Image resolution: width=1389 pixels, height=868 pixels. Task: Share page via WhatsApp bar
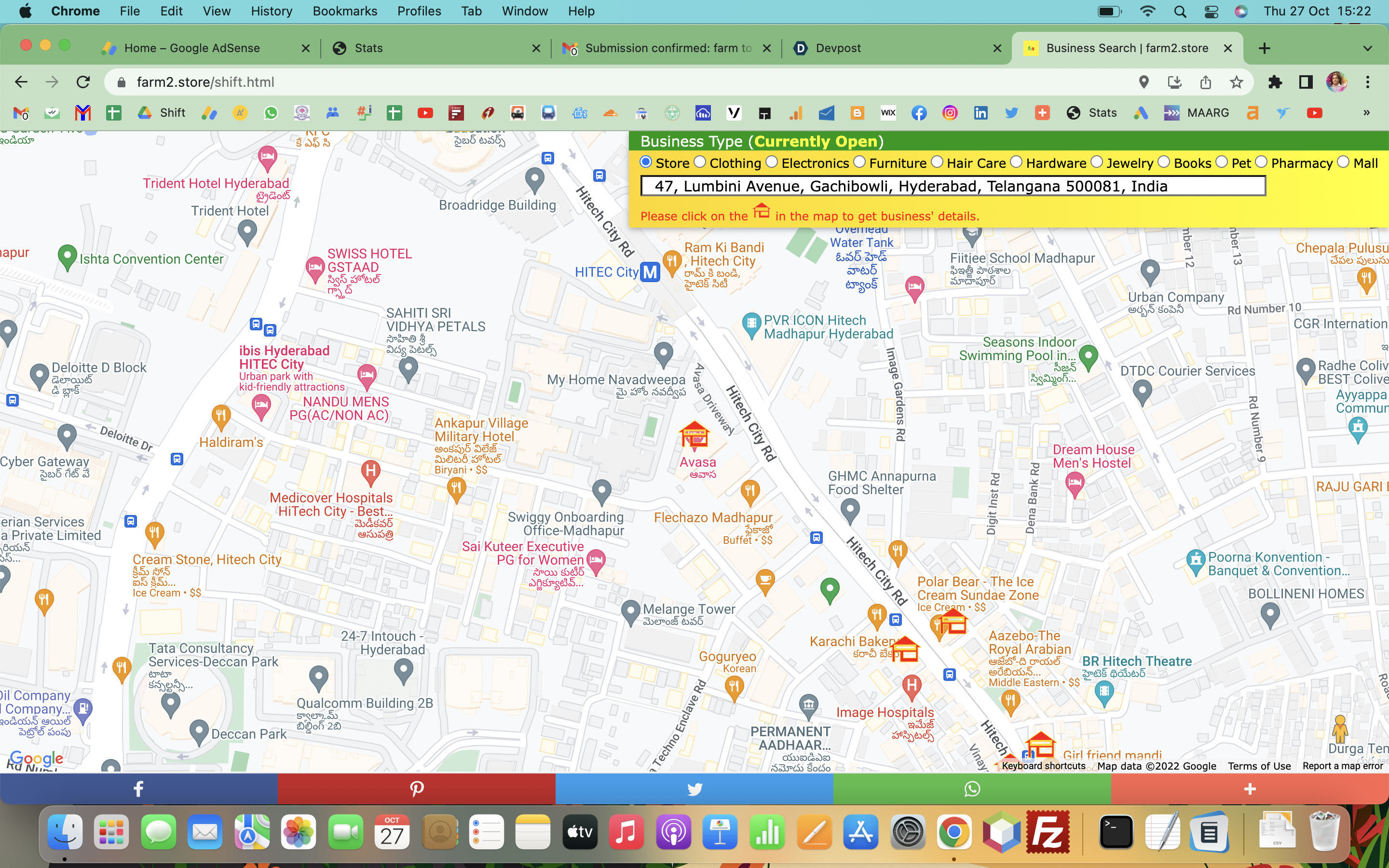coord(972,789)
